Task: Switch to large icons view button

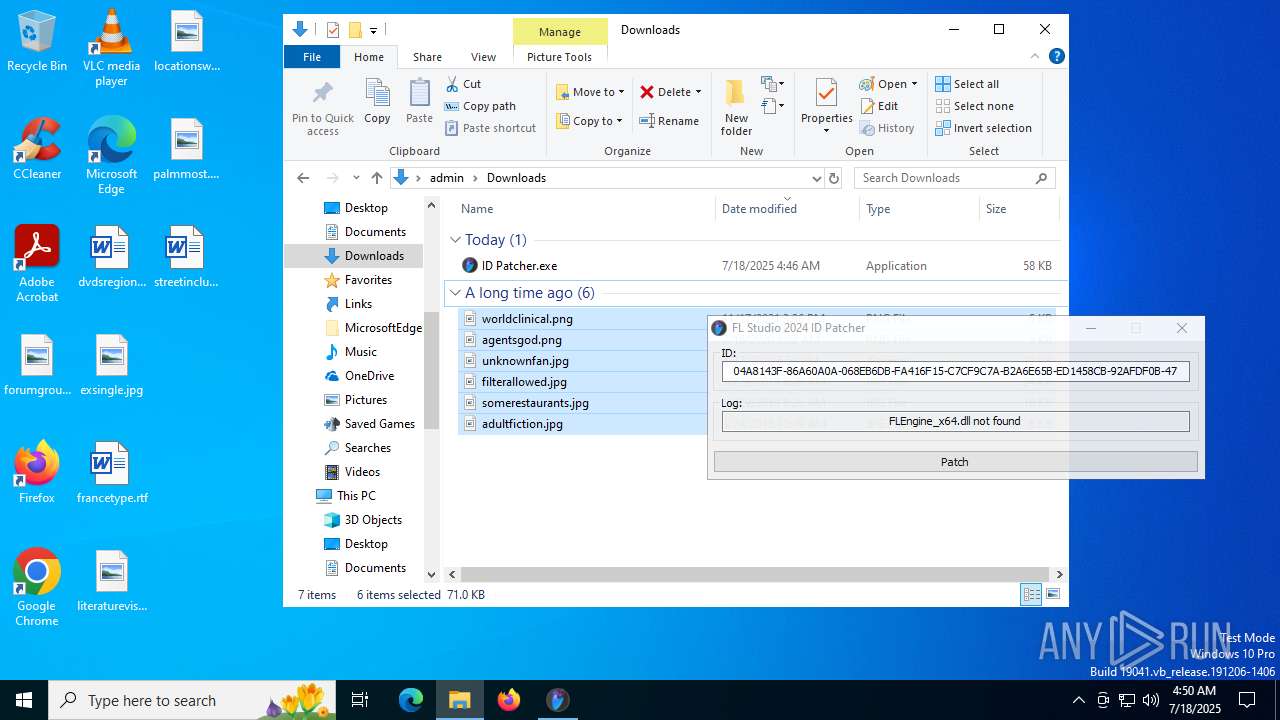Action: [x=1052, y=595]
